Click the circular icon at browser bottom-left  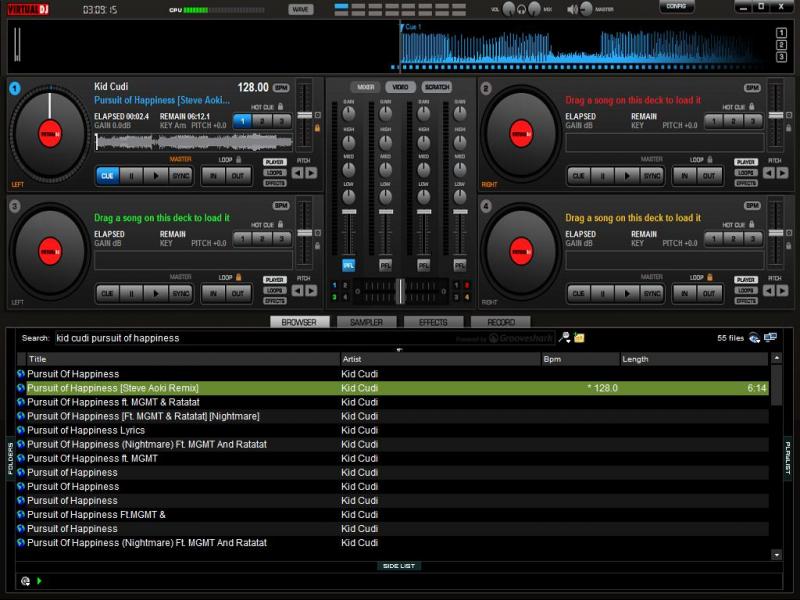(x=25, y=581)
